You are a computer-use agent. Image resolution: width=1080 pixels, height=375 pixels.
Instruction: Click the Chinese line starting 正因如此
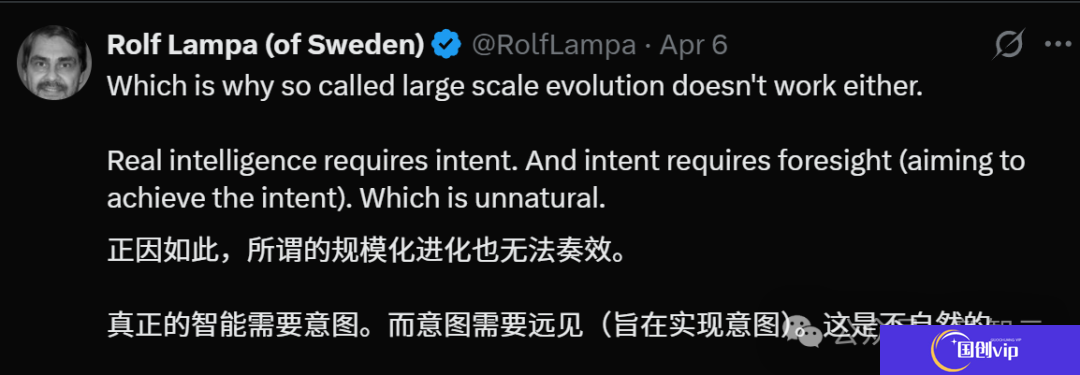366,250
